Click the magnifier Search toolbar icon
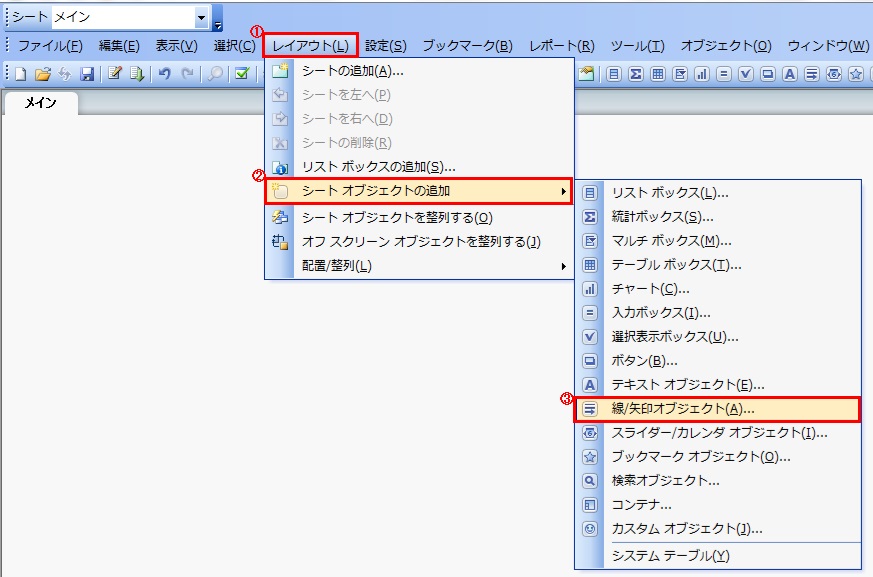This screenshot has height=577, width=873. [x=215, y=74]
